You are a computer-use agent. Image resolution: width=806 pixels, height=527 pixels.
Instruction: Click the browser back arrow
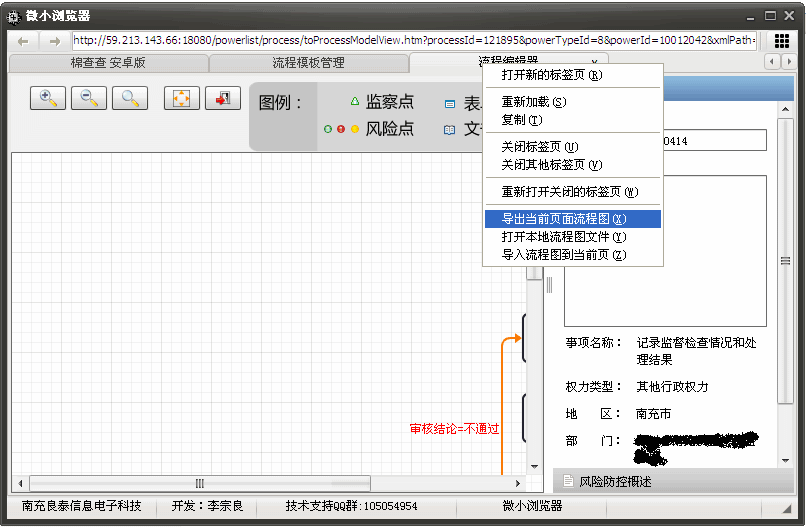(23, 41)
